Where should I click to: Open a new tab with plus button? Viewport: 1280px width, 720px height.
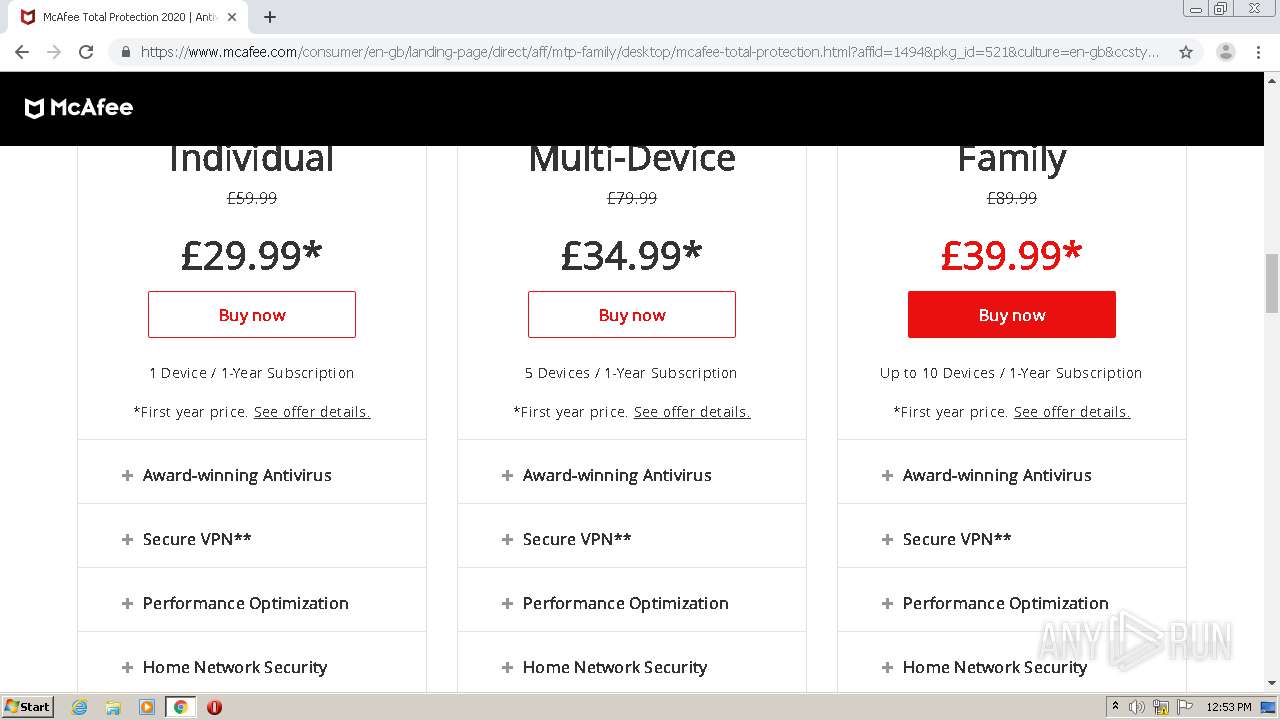[x=270, y=17]
